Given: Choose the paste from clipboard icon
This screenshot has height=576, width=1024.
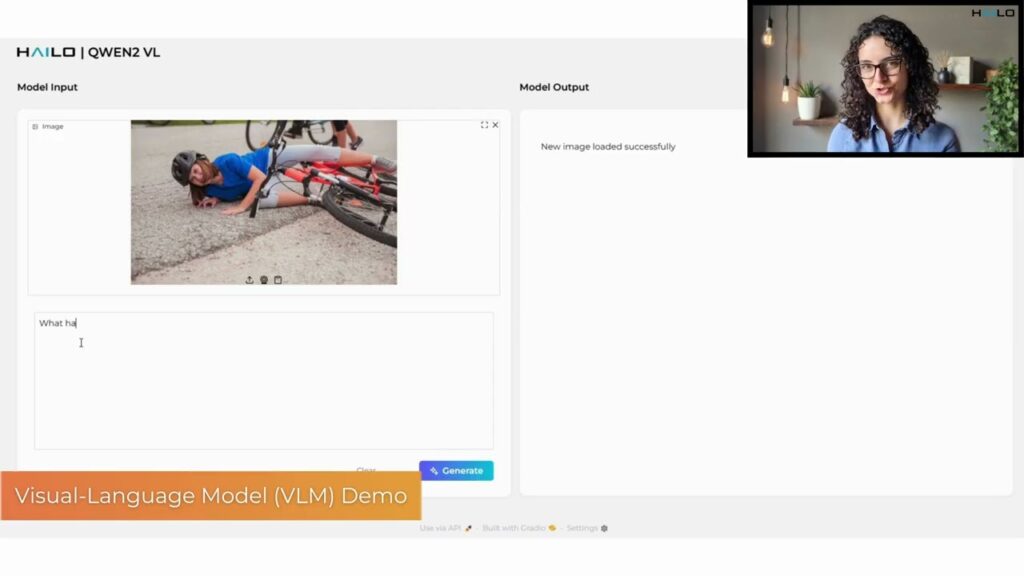Looking at the screenshot, I should pyautogui.click(x=278, y=280).
